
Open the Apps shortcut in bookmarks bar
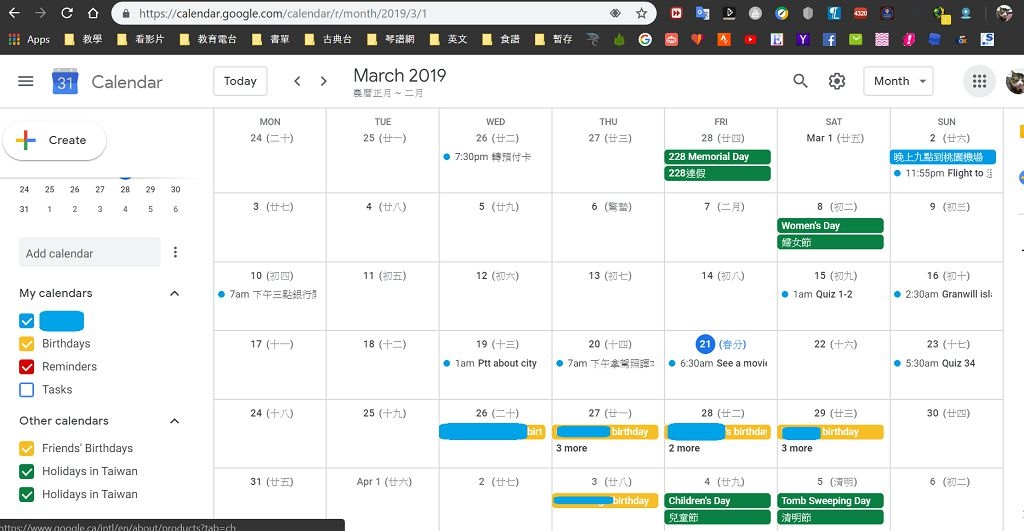coord(29,39)
